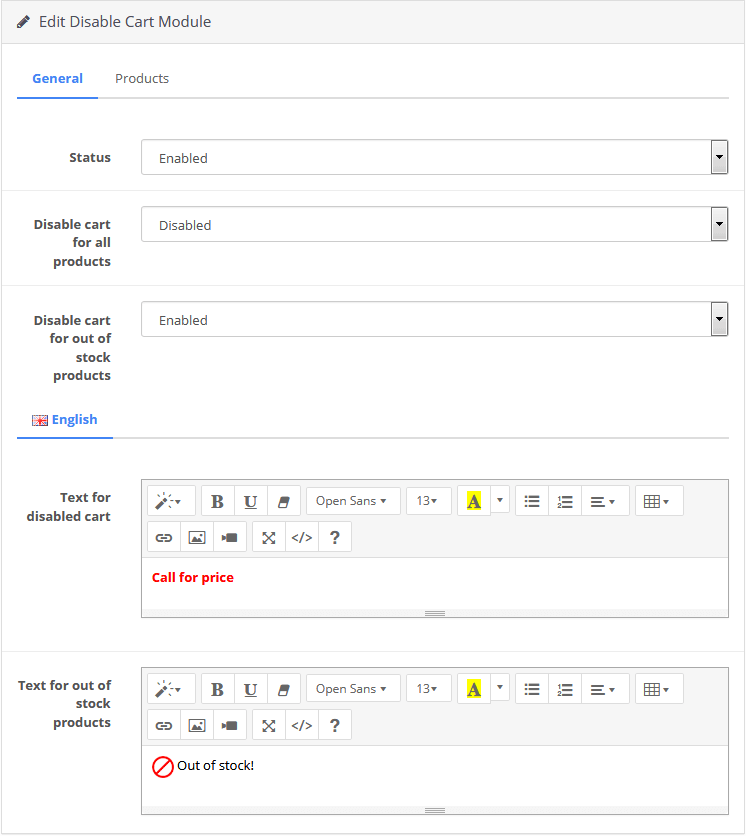Open the paragraph alignment menu in disabled cart editor
Viewport: 746px width, 836px height.
click(605, 501)
